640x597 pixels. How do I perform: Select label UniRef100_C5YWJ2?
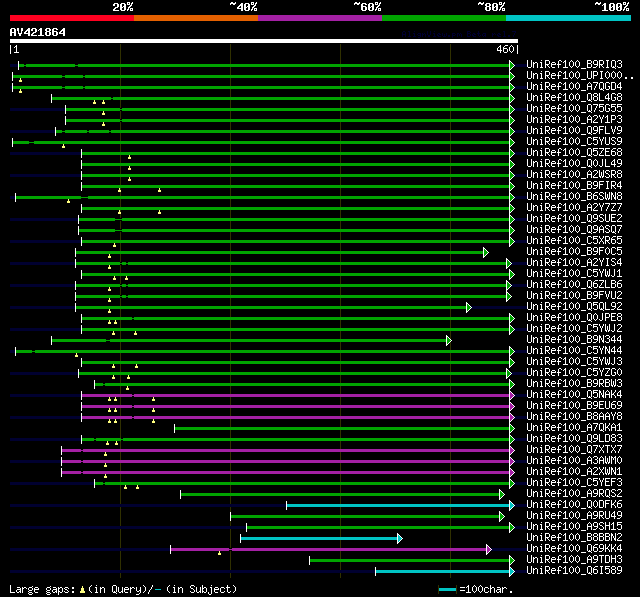point(574,328)
